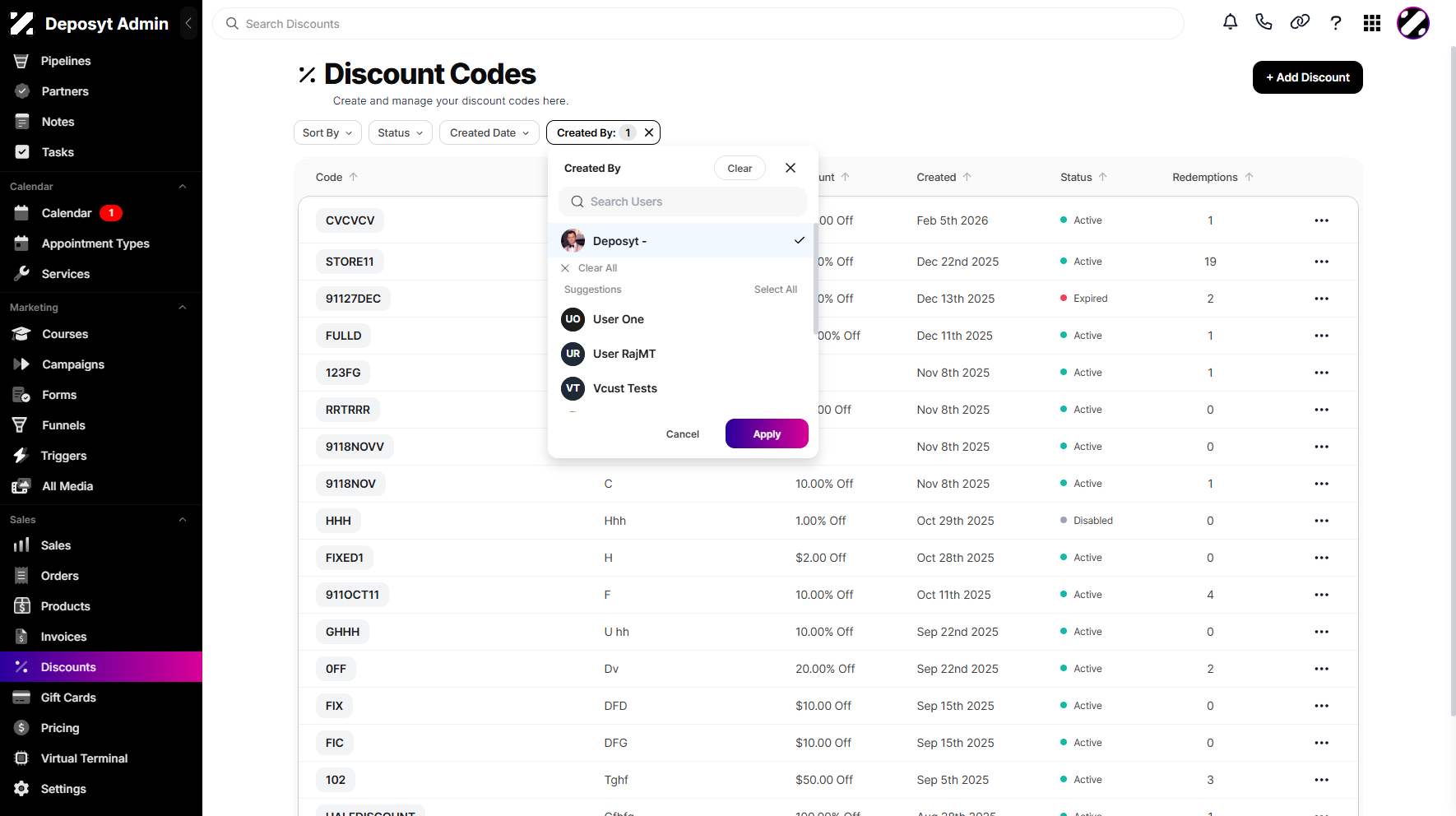Close the Created By popup
This screenshot has height=816, width=1456.
pos(791,168)
